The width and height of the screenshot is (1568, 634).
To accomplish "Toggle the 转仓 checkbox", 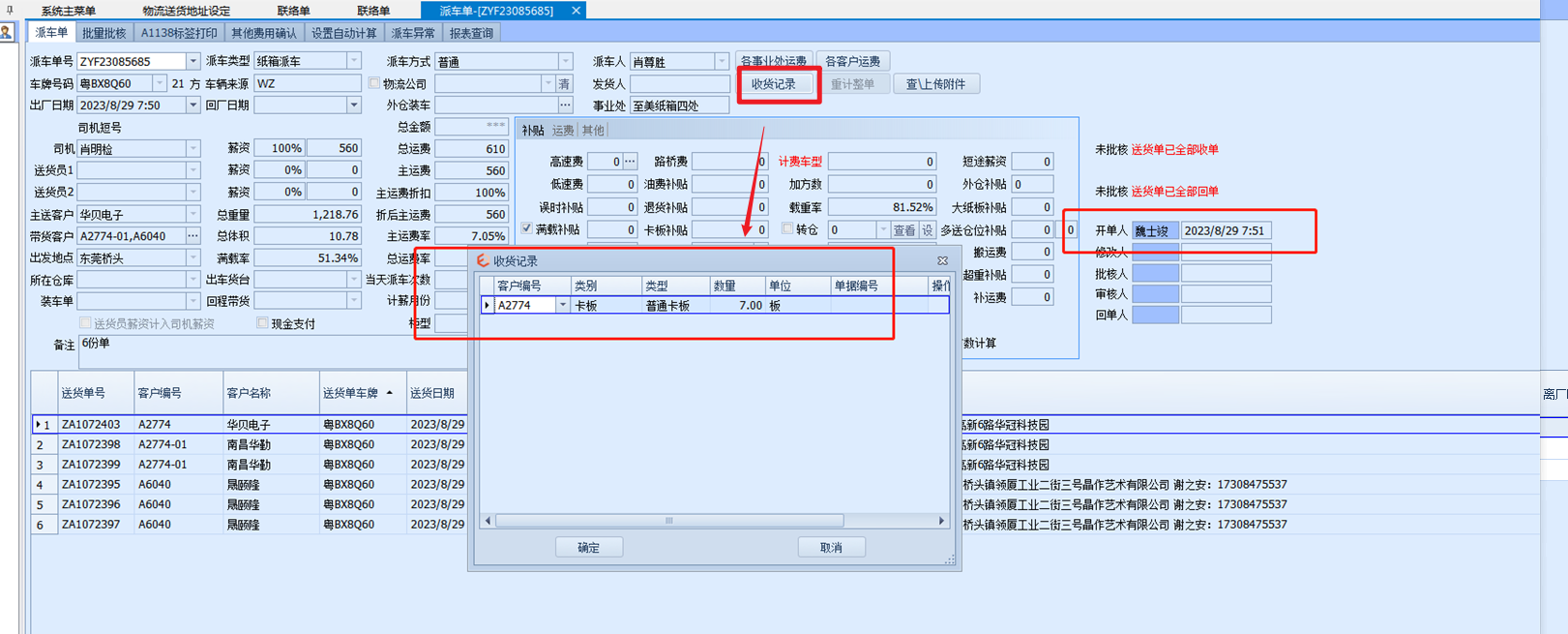I will [x=787, y=229].
